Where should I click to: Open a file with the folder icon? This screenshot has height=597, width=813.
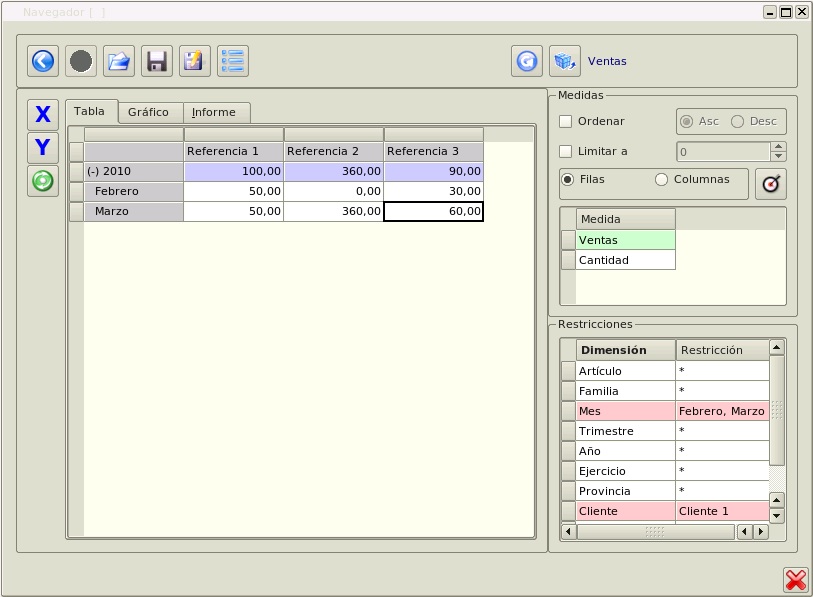pos(119,61)
